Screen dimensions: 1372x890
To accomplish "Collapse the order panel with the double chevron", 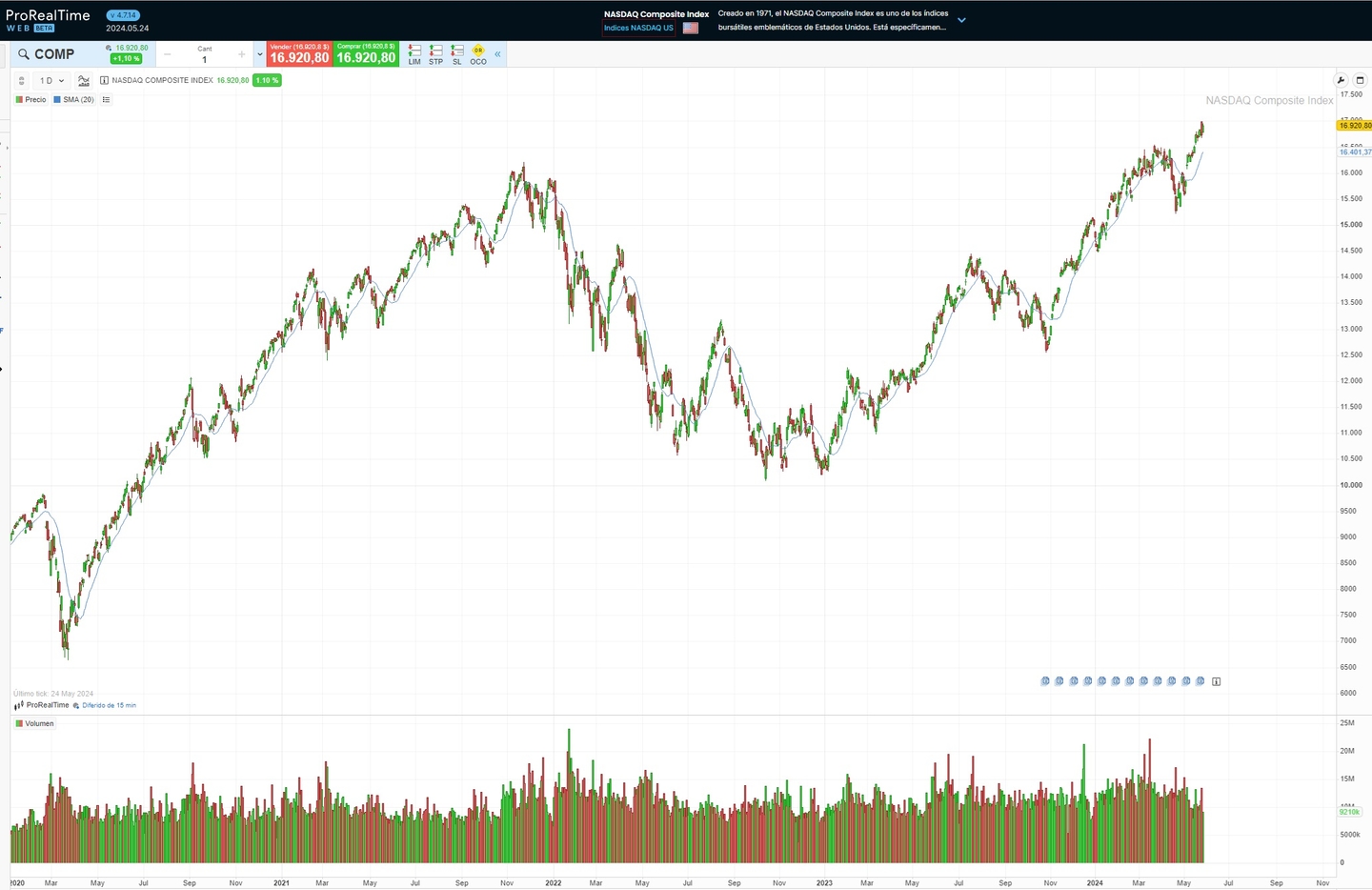I will (496, 54).
